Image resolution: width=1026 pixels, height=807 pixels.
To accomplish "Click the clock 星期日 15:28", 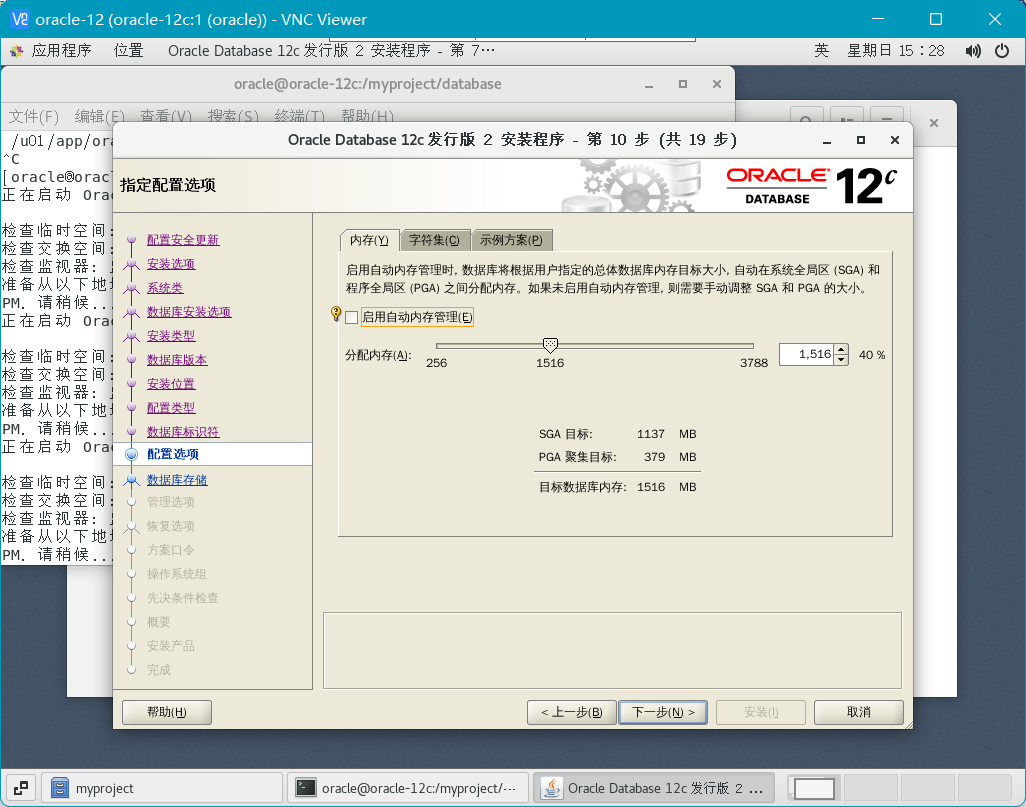I will [895, 50].
